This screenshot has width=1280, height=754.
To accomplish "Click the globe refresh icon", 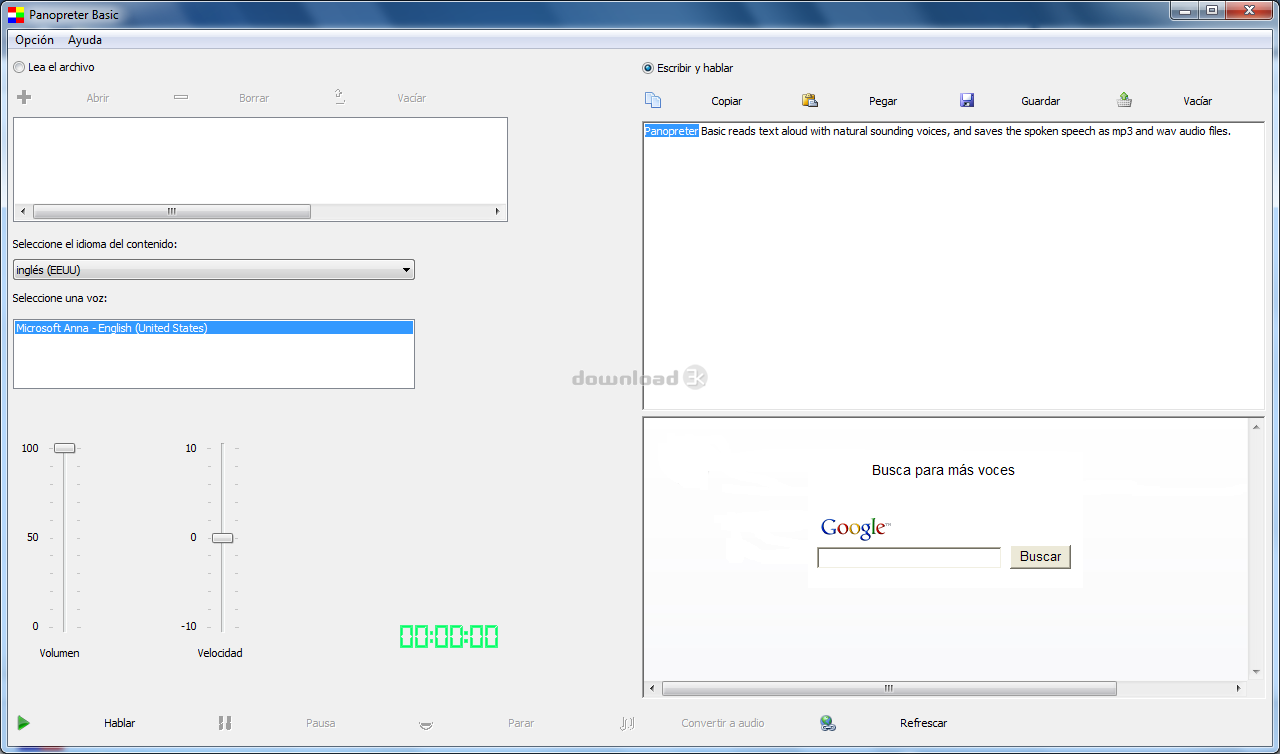I will [827, 723].
